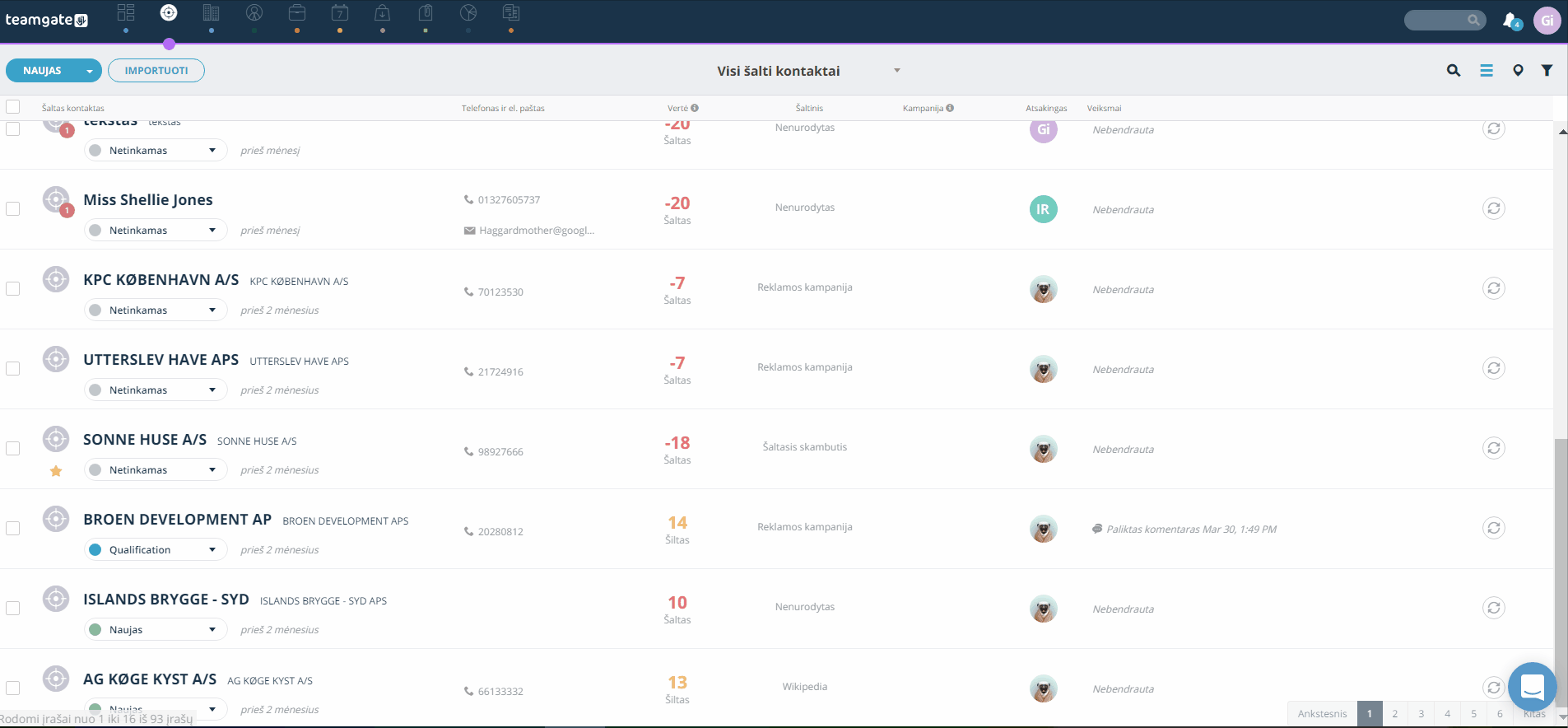Click refresh action icon for BROEN DEVELOPMENT AP
This screenshot has height=728, width=1568.
1494,528
